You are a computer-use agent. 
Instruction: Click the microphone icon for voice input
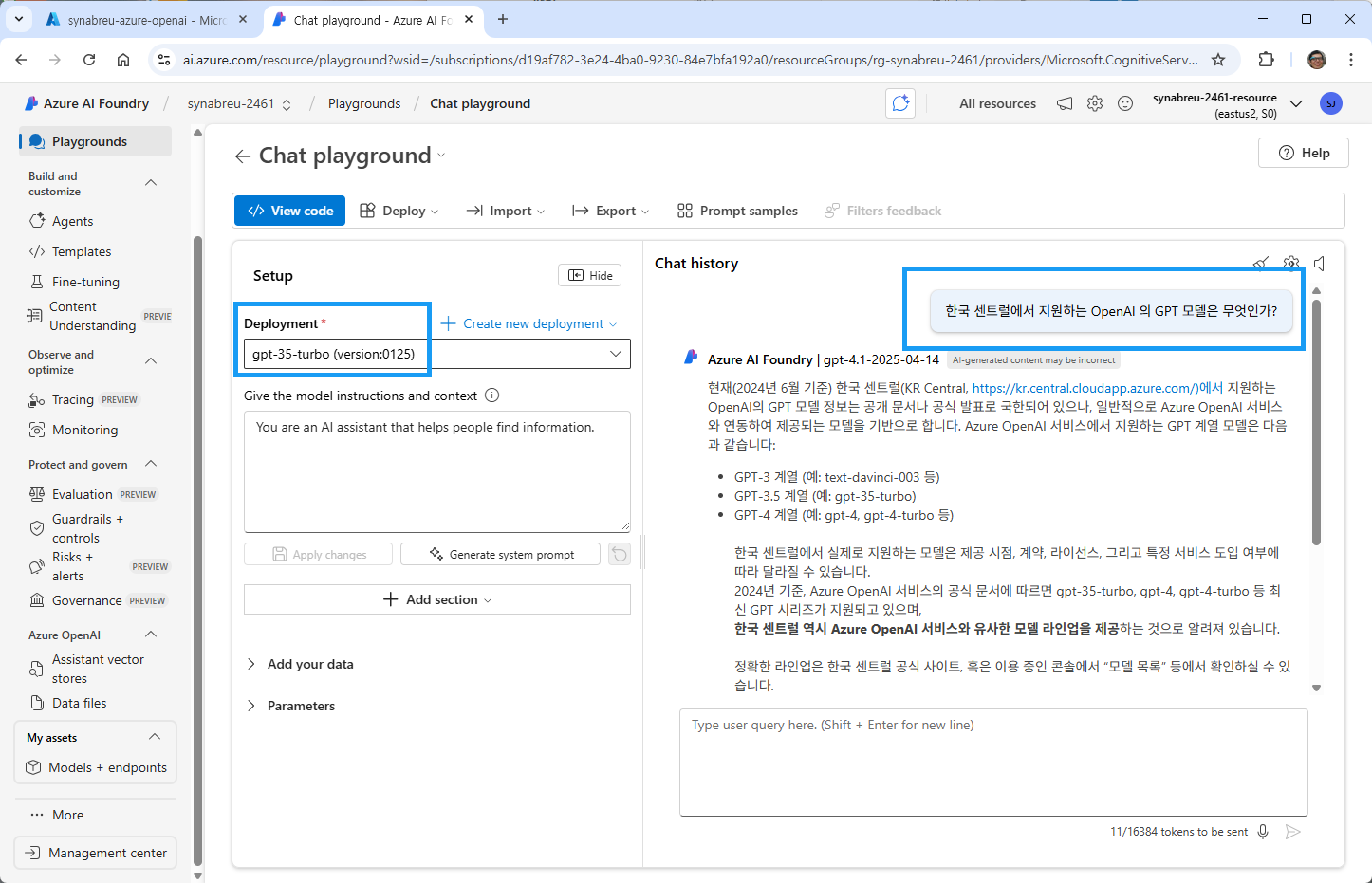pos(1263,832)
